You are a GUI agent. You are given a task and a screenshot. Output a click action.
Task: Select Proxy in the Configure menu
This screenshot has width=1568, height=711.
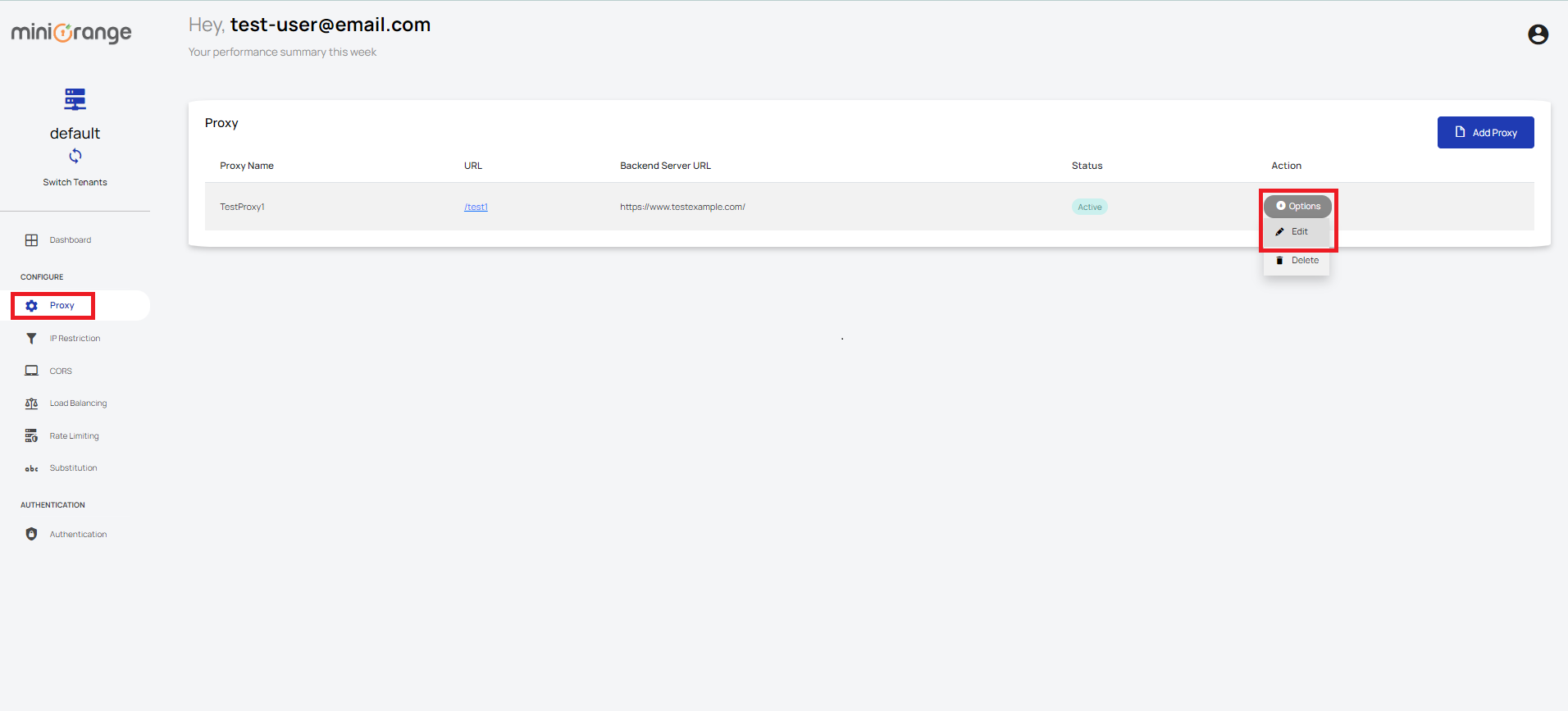pyautogui.click(x=62, y=306)
